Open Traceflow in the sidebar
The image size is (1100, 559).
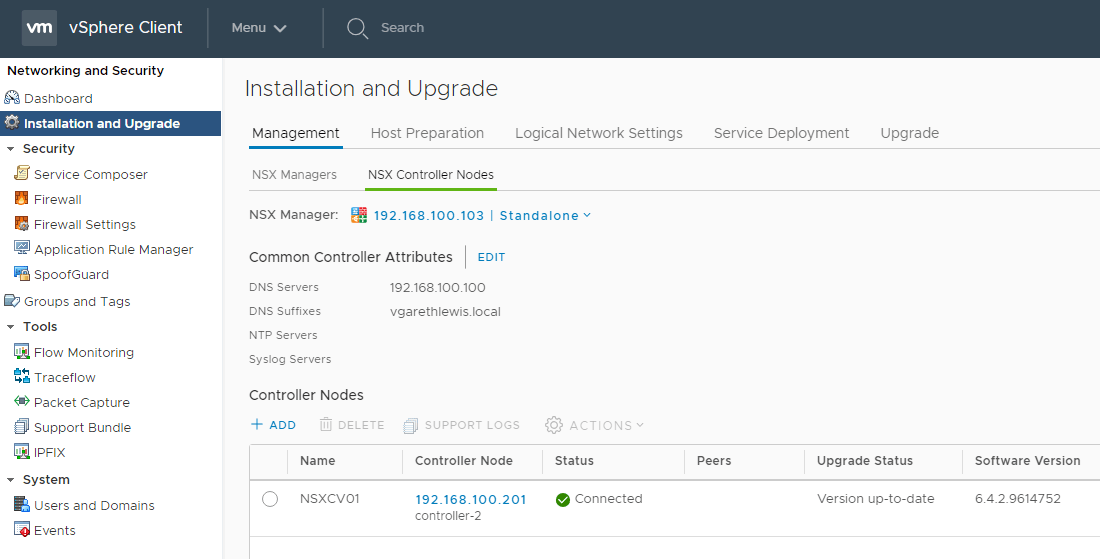[x=65, y=377]
